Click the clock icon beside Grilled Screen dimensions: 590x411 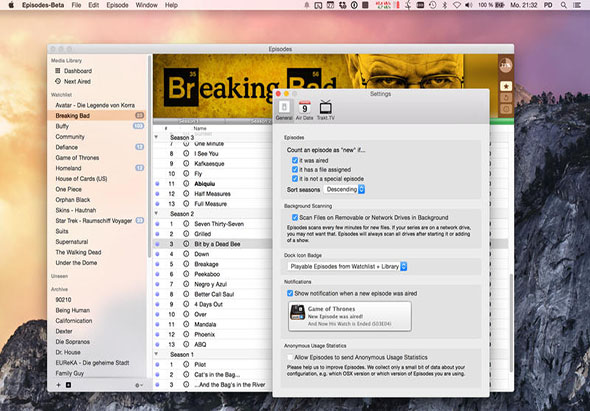pyautogui.click(x=186, y=234)
